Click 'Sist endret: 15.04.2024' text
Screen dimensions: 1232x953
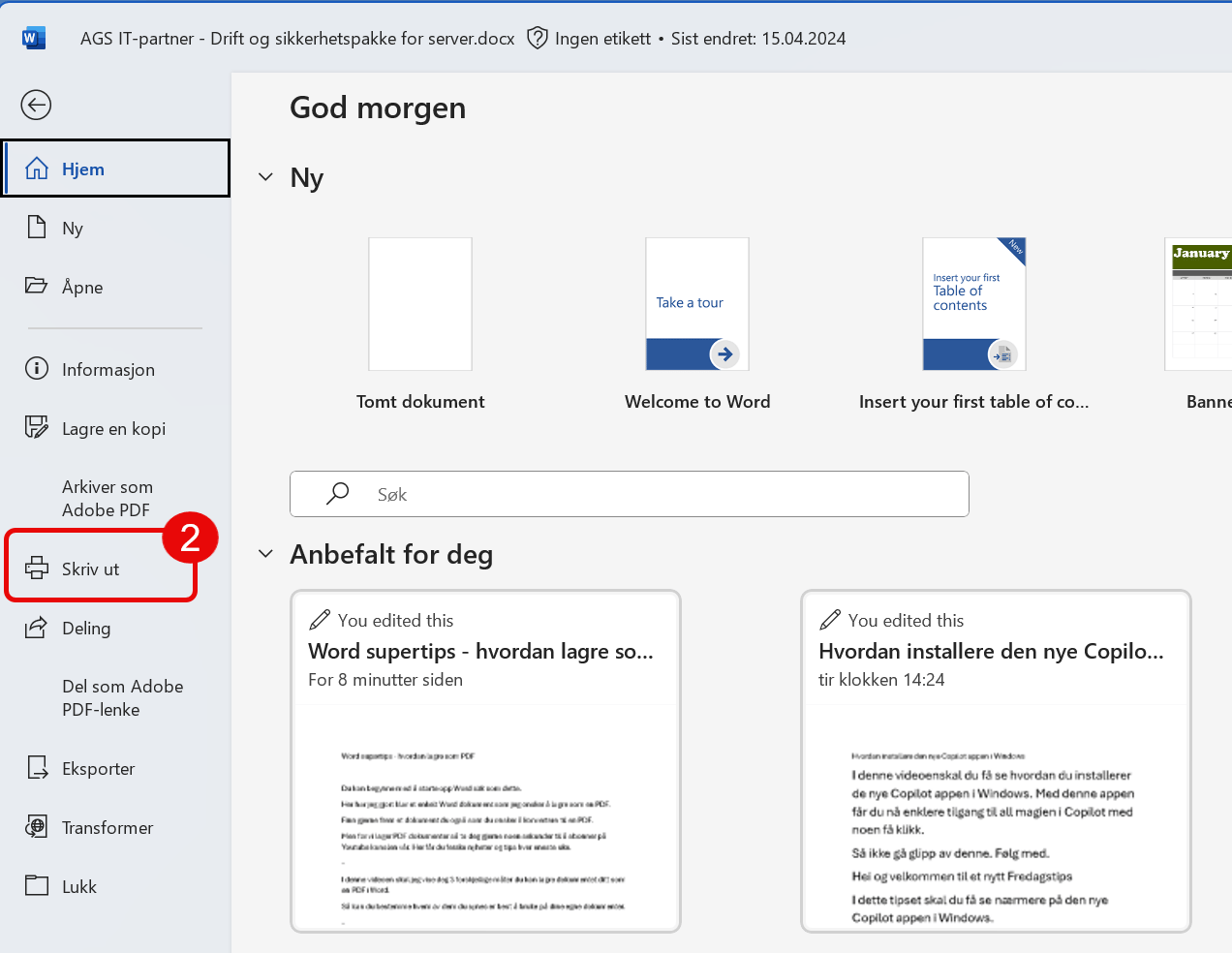(x=758, y=39)
